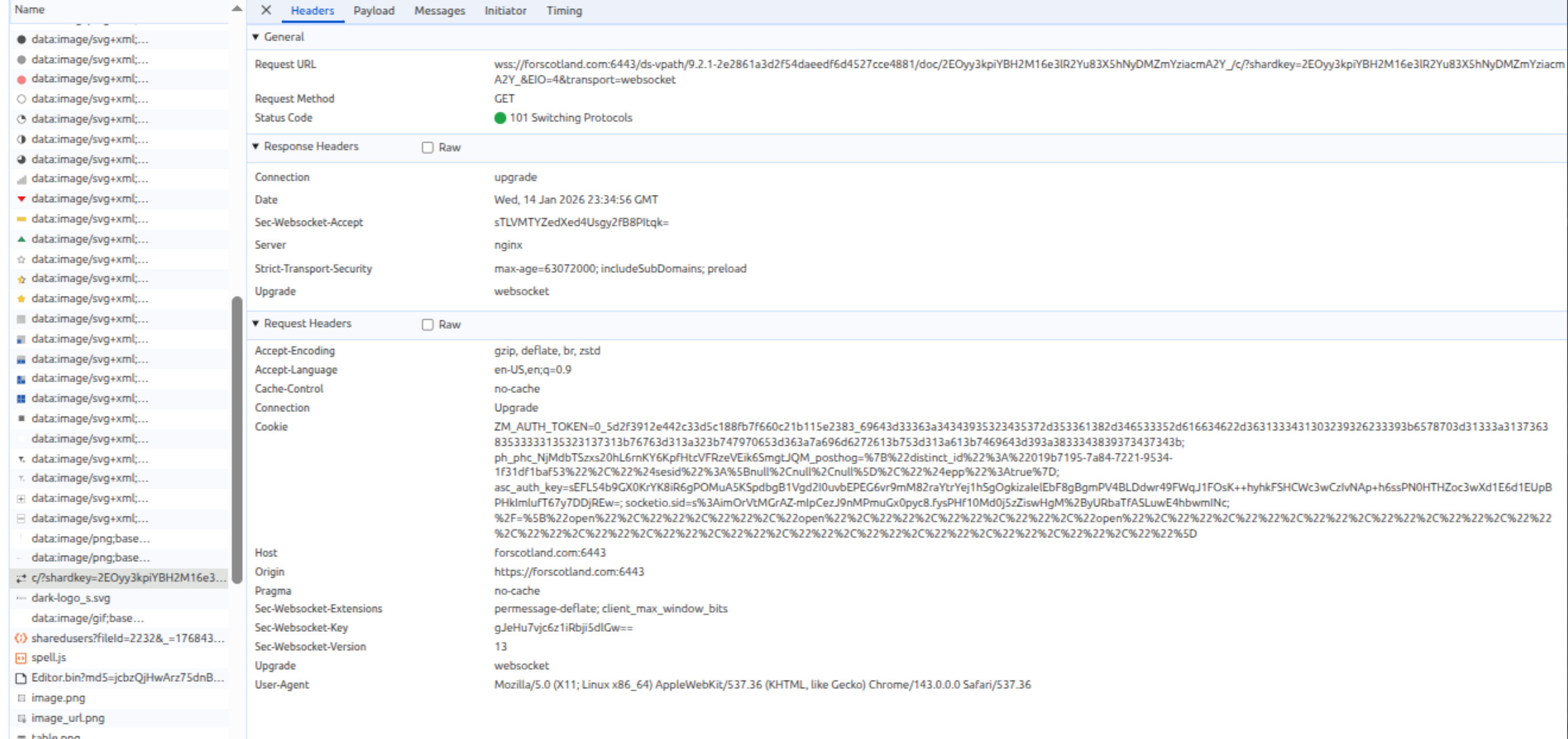Click the green status dot beside 101 Switching Protocols
Screen dimensions: 1568x739
(501, 118)
